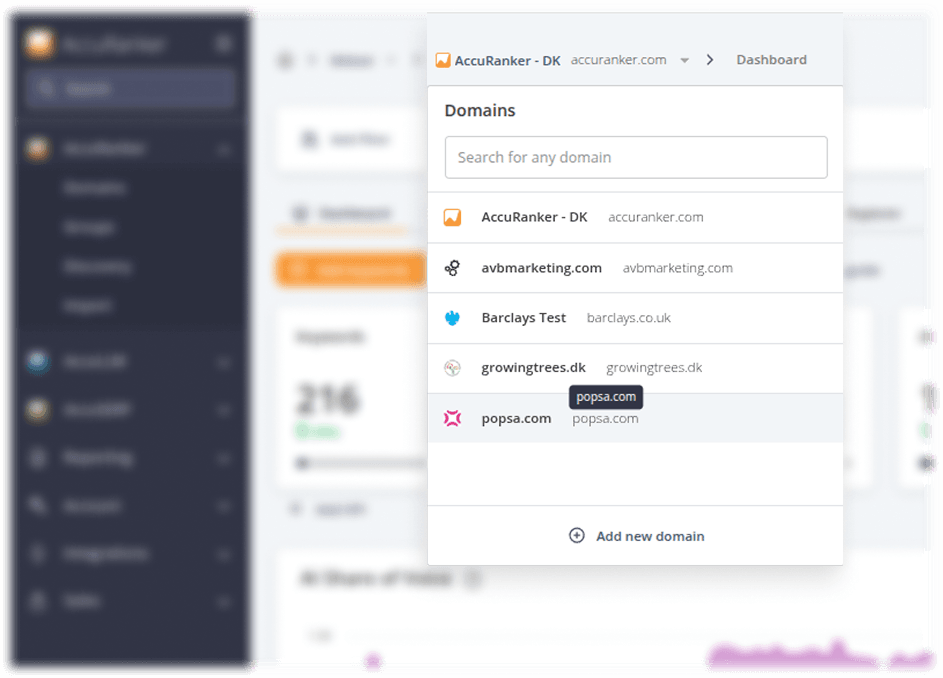Click the blurred search box in the sidebar
This screenshot has width=943, height=678.
pyautogui.click(x=131, y=89)
